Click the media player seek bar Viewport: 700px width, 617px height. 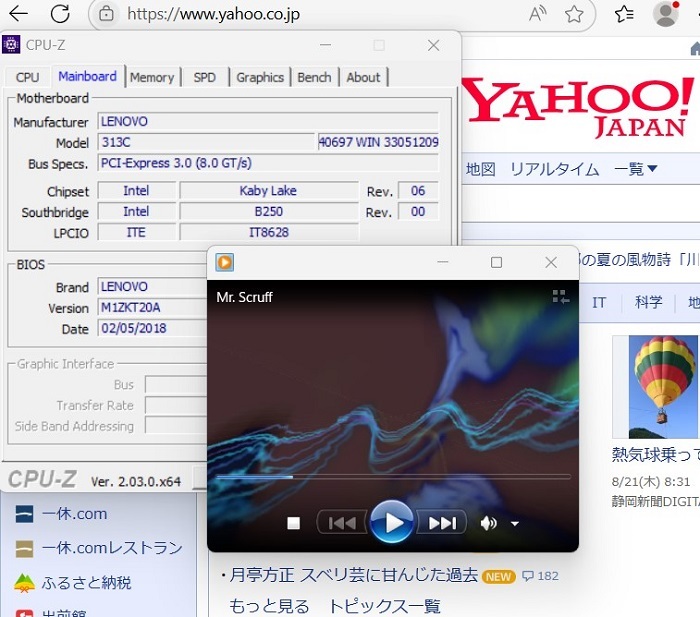(393, 477)
